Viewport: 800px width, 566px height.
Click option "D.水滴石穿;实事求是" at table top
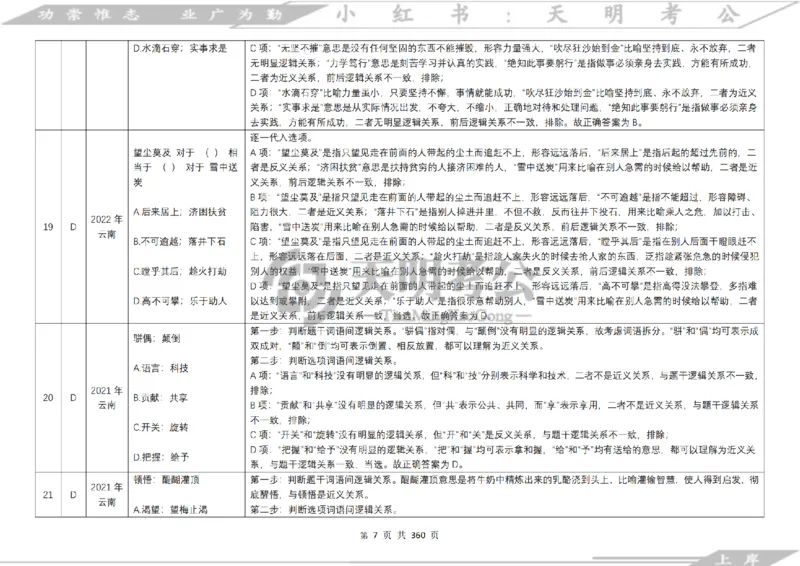pos(180,48)
